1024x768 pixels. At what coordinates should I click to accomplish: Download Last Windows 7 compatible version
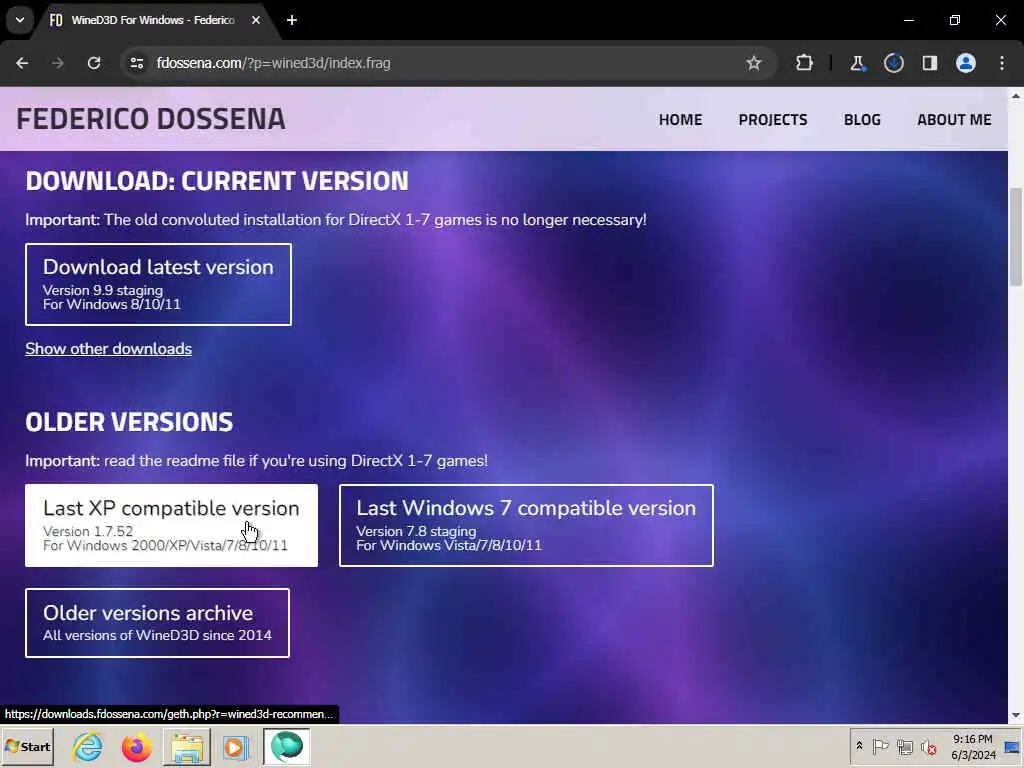(526, 526)
